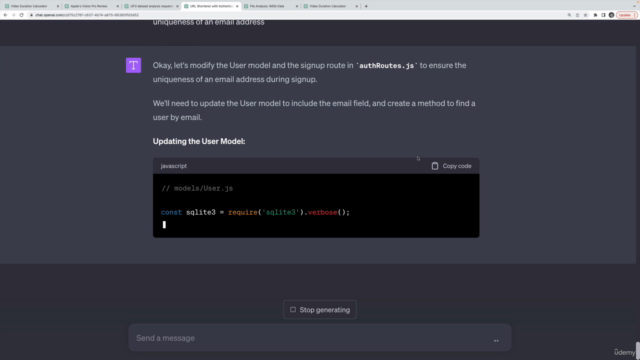Bookmark this page with star icon
The image size is (640, 360).
(585, 15)
